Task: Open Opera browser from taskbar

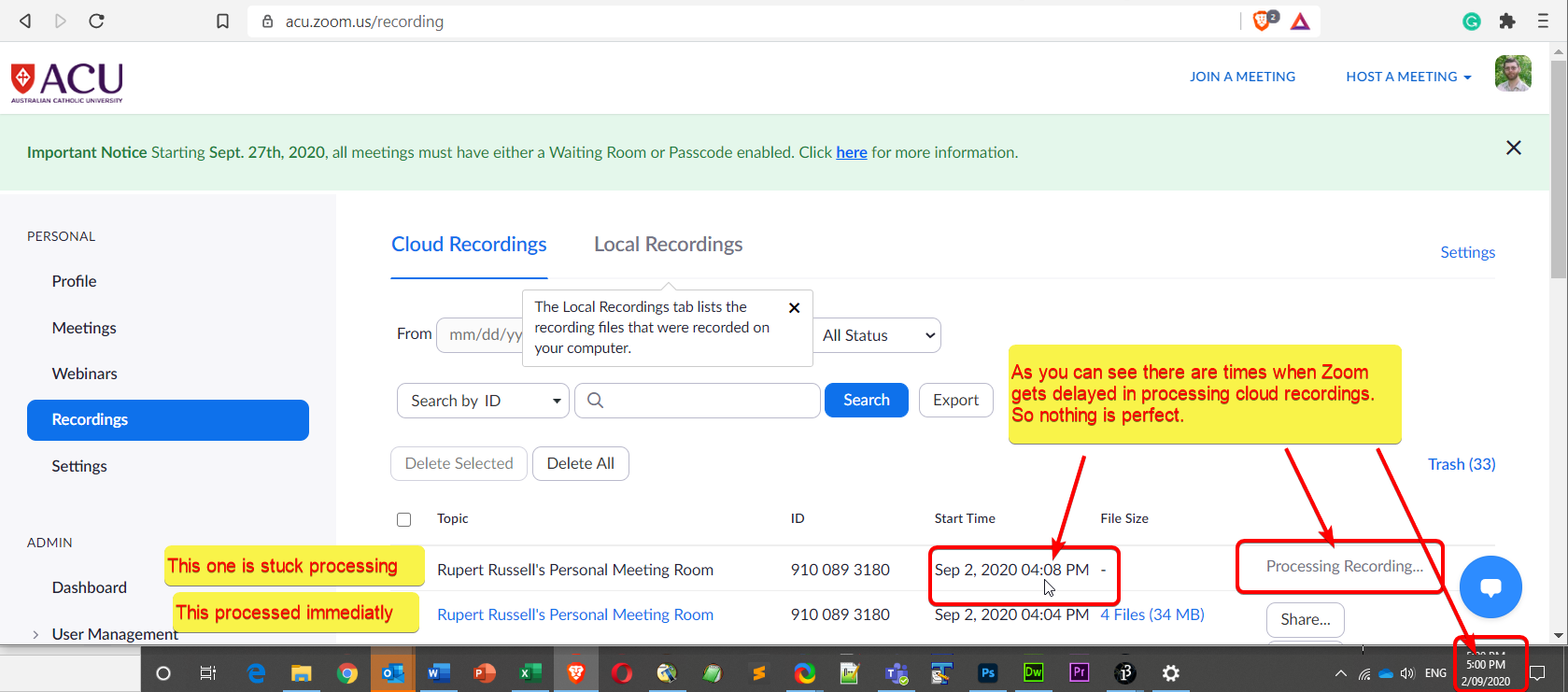Action: [622, 672]
